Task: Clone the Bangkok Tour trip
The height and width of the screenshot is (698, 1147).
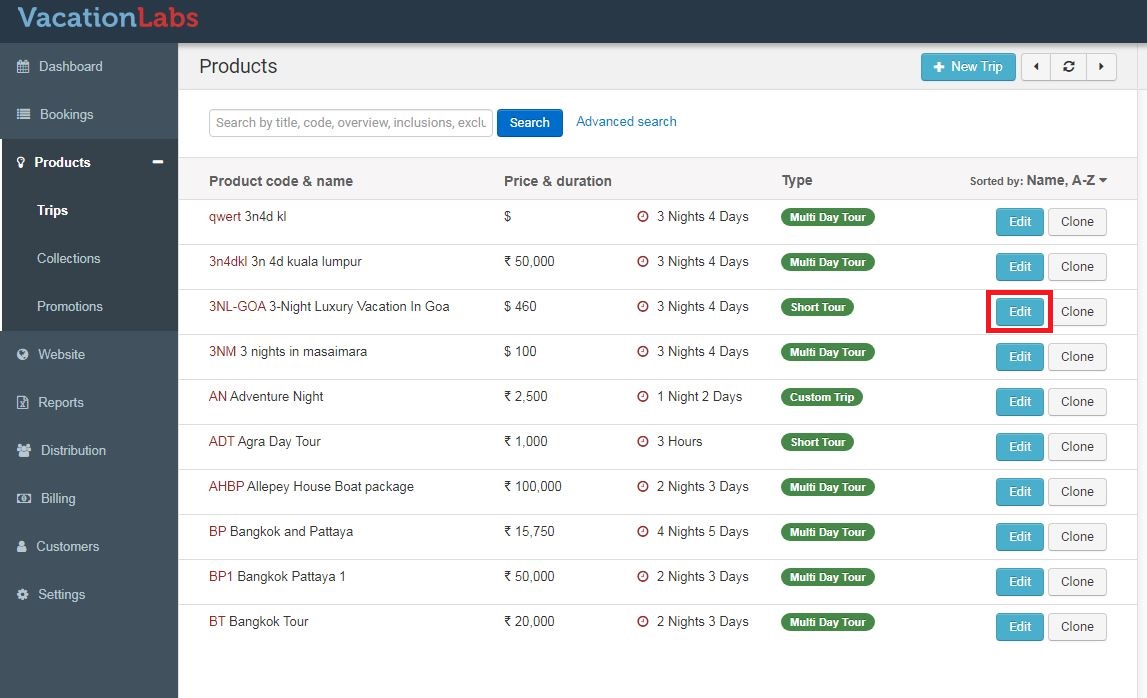Action: [x=1077, y=627]
